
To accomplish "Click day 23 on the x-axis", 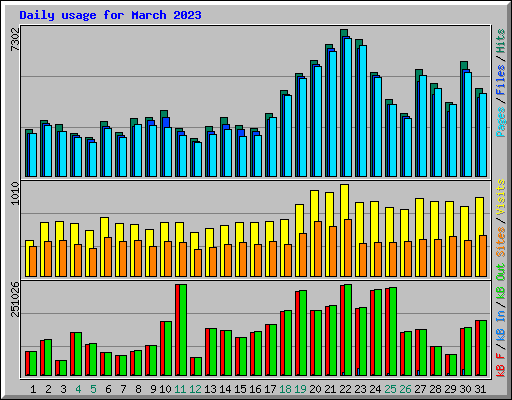I will [360, 389].
